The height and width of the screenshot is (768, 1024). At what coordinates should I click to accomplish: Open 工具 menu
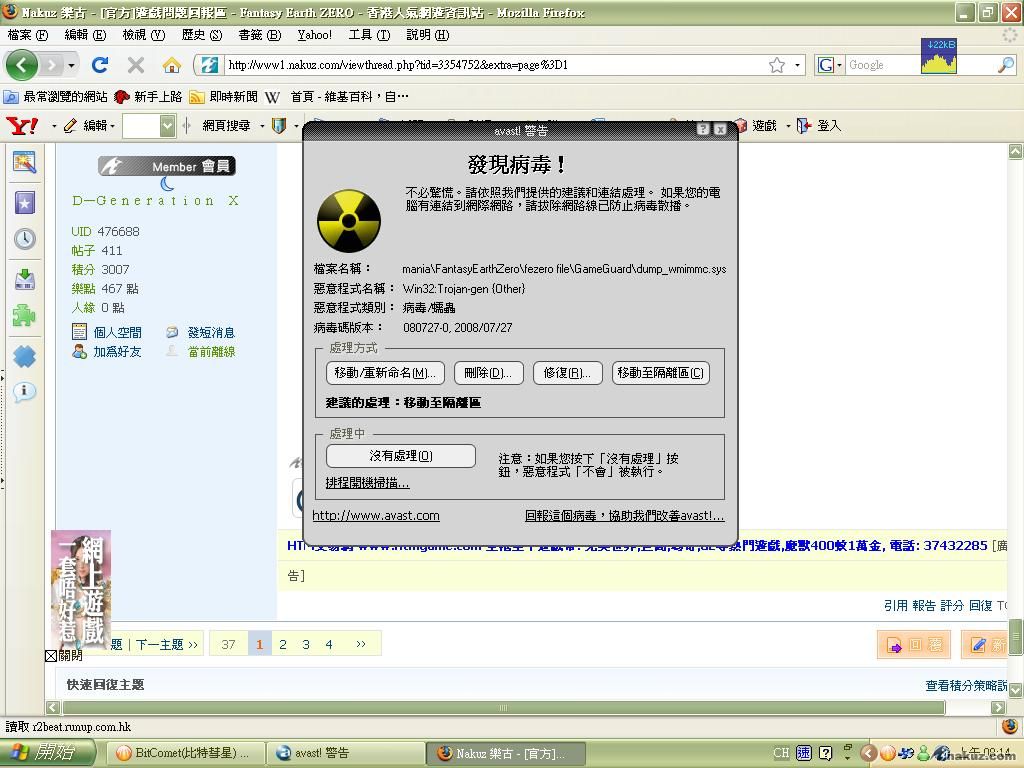pyautogui.click(x=369, y=35)
